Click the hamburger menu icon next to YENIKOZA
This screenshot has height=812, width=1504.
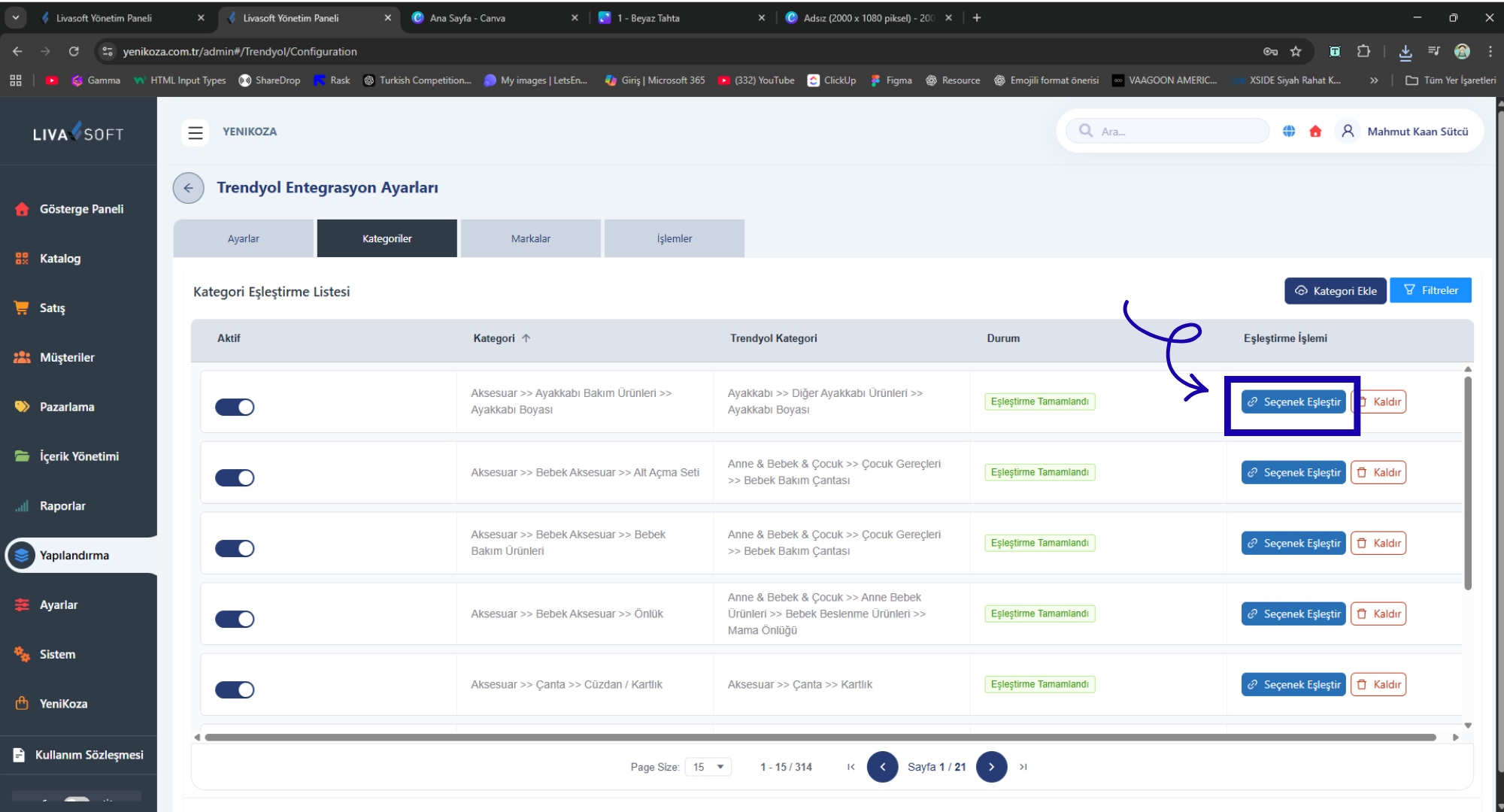196,132
